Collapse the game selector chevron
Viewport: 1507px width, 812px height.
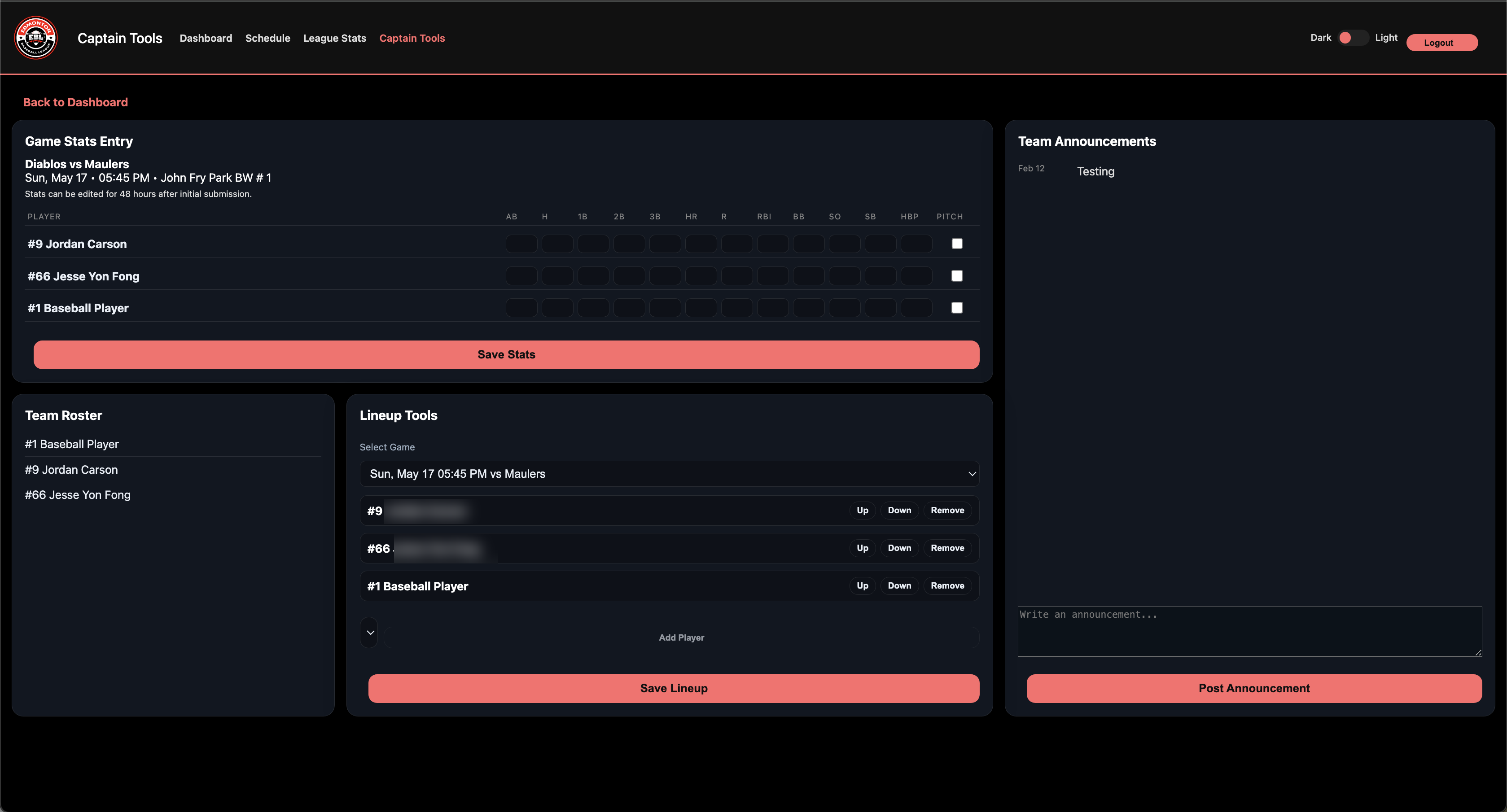pos(973,474)
